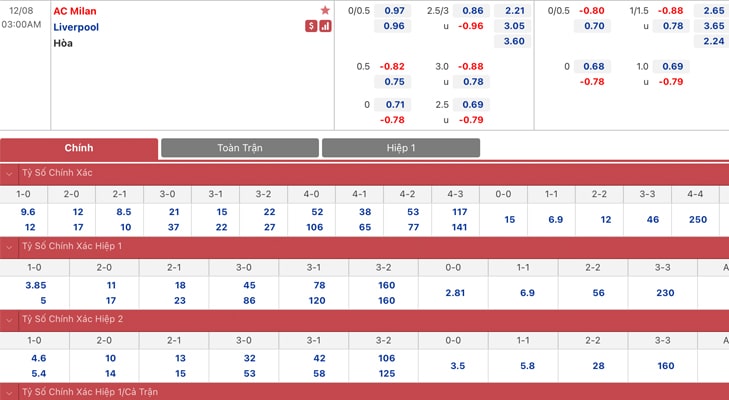Pick 9.6 odds for 1-0 full-match score
Screen dimensions: 729x400
[28, 212]
